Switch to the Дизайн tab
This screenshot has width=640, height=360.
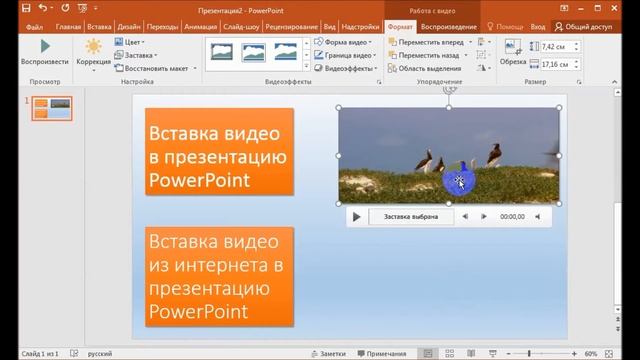point(129,27)
